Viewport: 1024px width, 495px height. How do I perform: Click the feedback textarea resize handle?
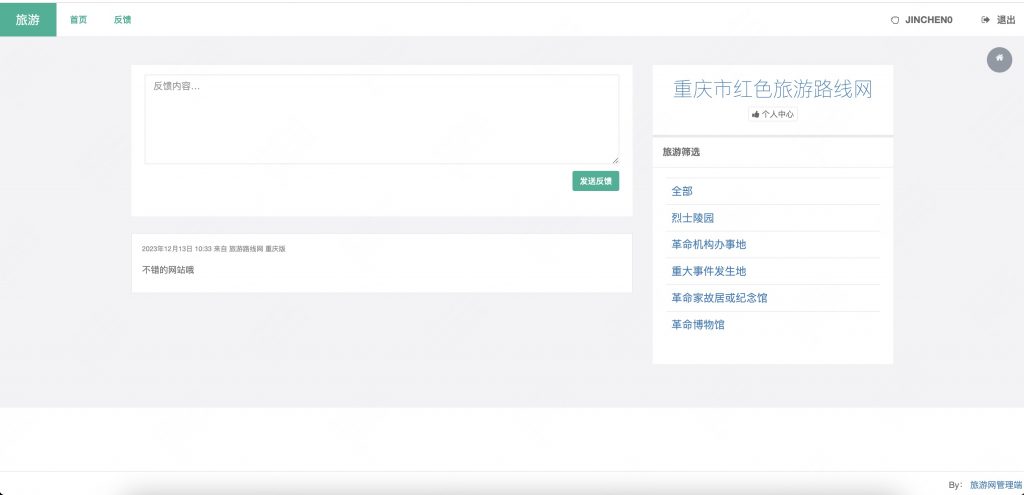(x=615, y=160)
